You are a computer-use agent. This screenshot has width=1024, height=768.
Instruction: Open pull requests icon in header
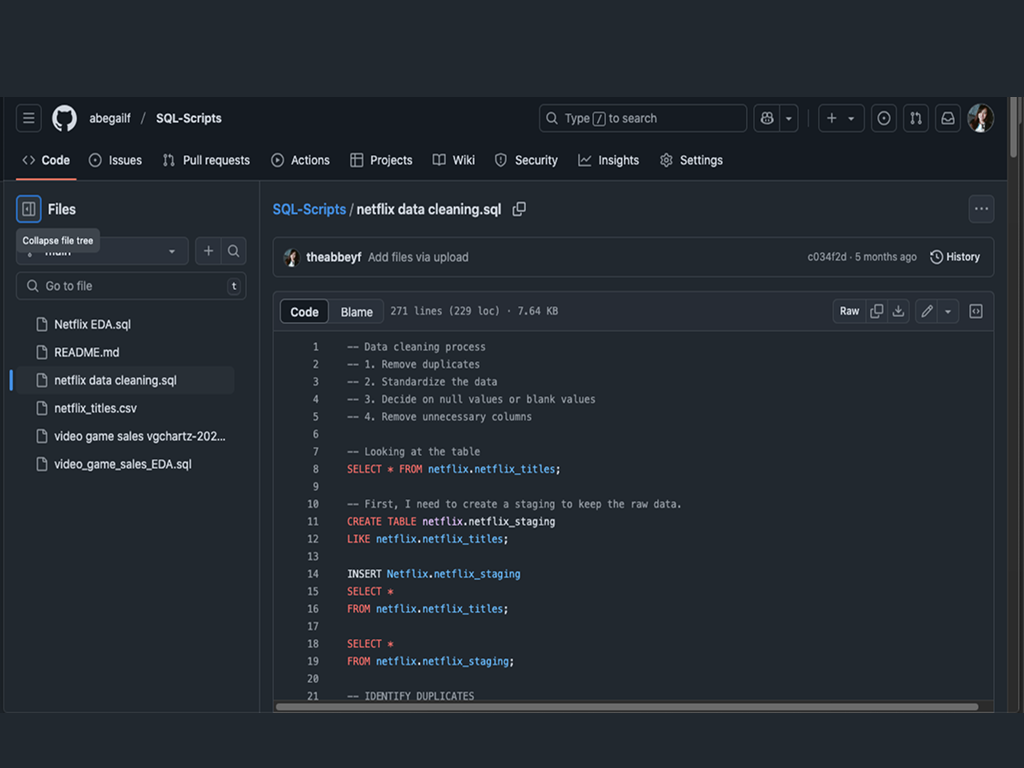click(x=916, y=118)
